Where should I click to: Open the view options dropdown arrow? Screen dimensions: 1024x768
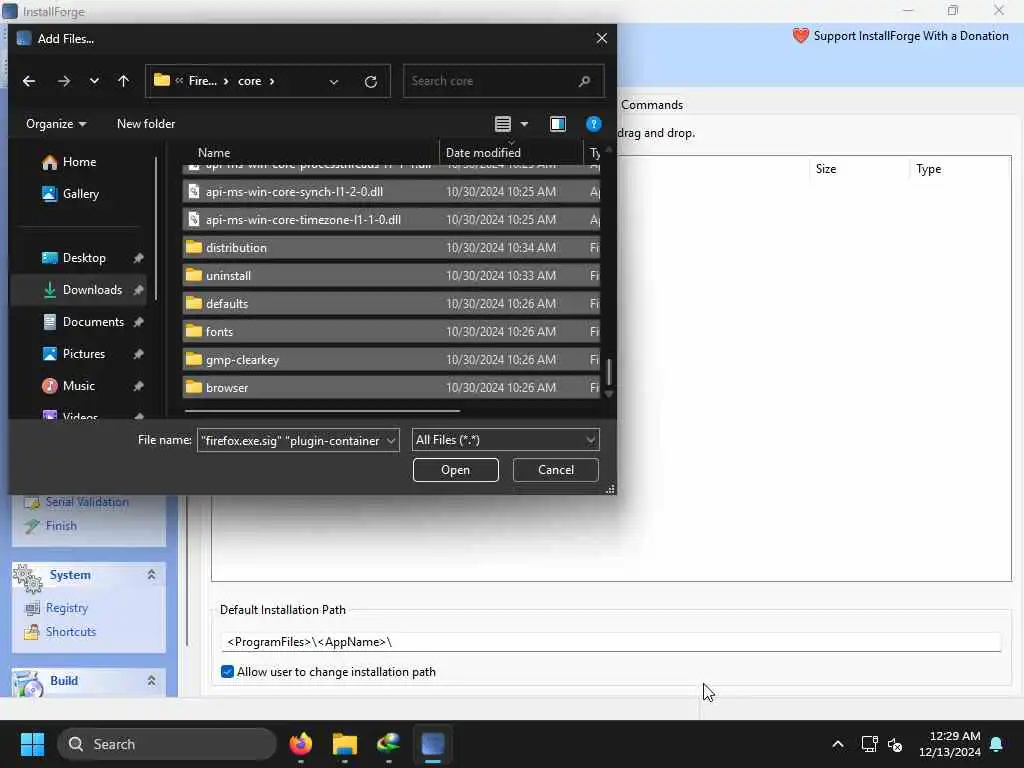pyautogui.click(x=524, y=124)
